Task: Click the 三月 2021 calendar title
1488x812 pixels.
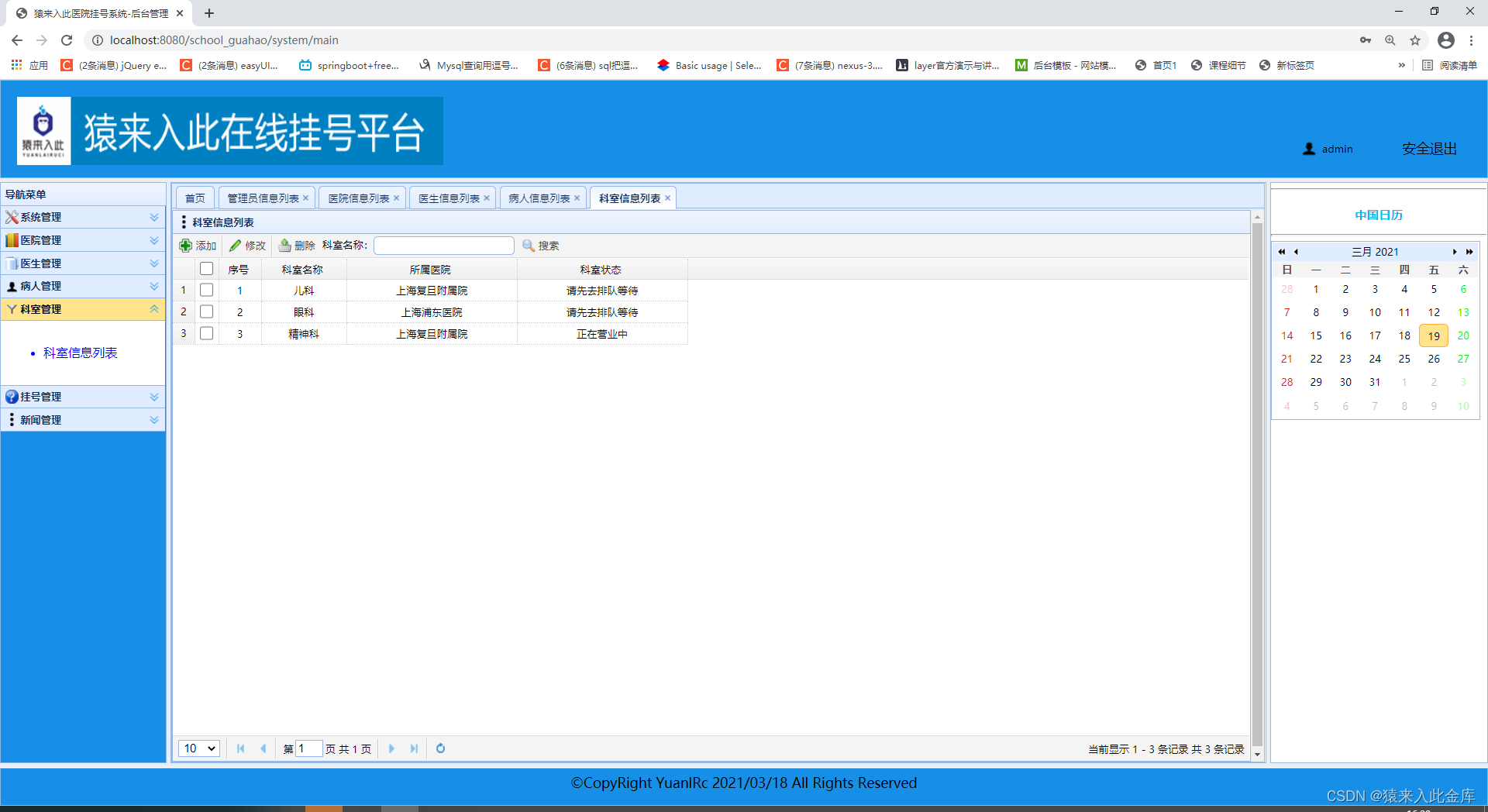Action: tap(1375, 252)
